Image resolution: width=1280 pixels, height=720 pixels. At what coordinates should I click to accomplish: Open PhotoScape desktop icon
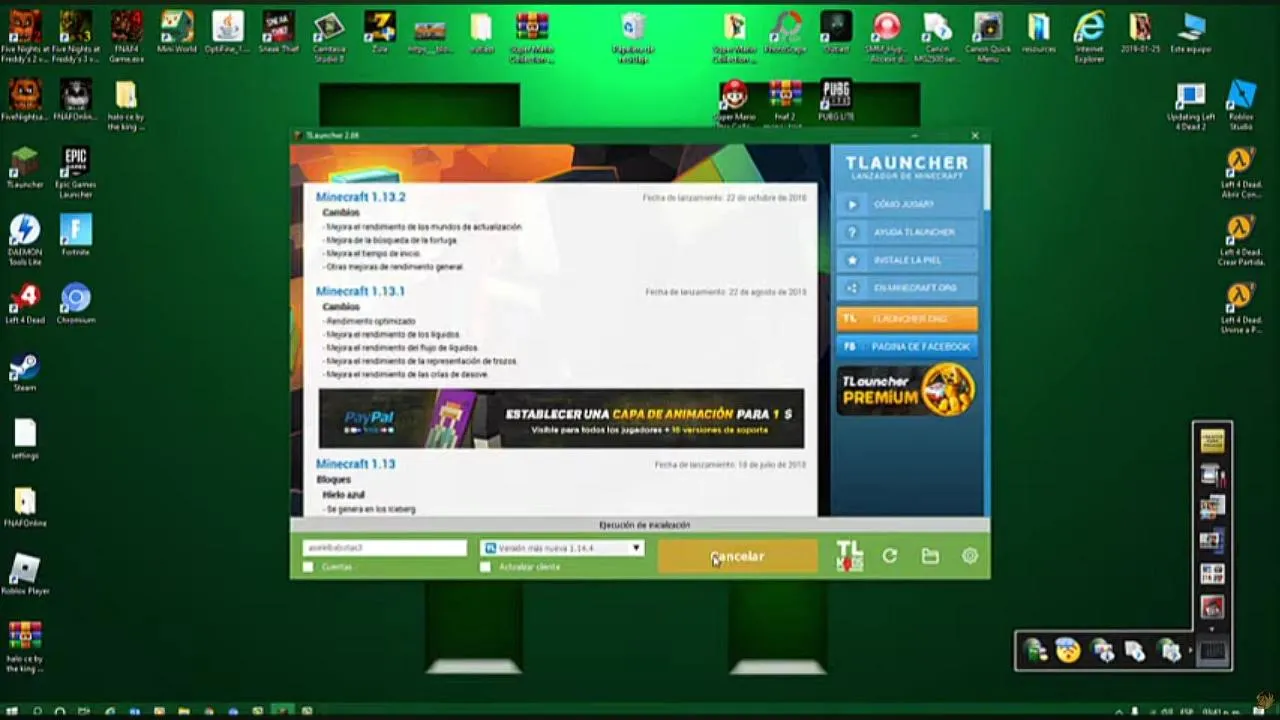[x=785, y=27]
